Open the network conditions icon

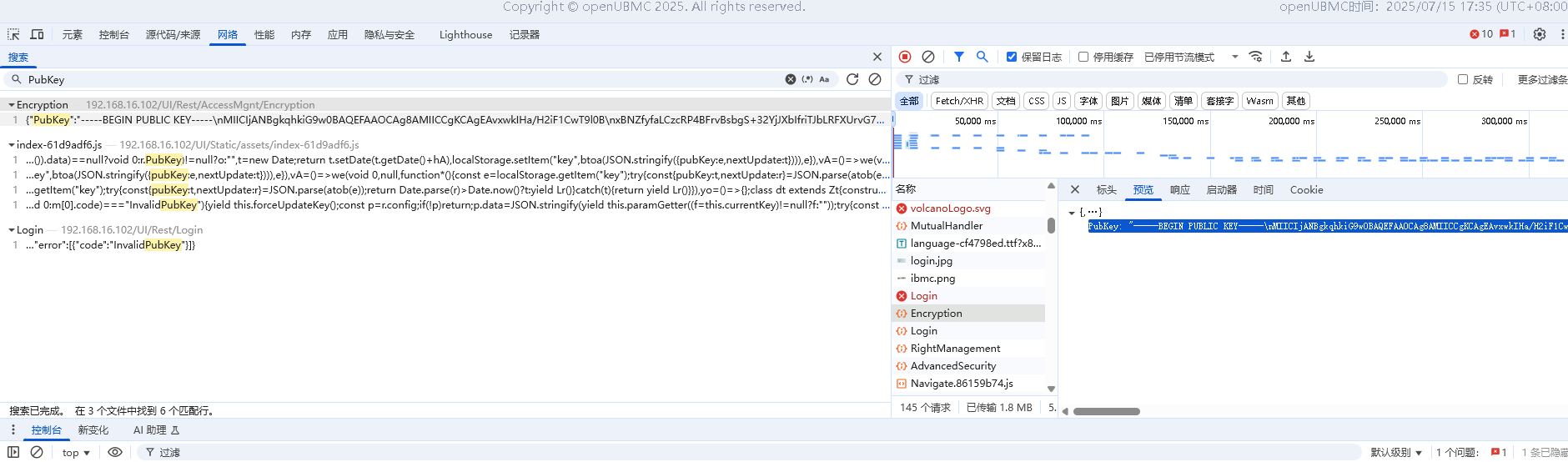click(1255, 57)
